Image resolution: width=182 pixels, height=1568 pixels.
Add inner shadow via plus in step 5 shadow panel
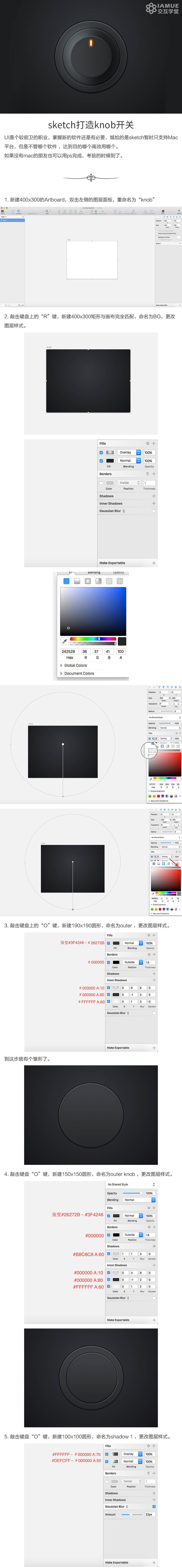154,1500
